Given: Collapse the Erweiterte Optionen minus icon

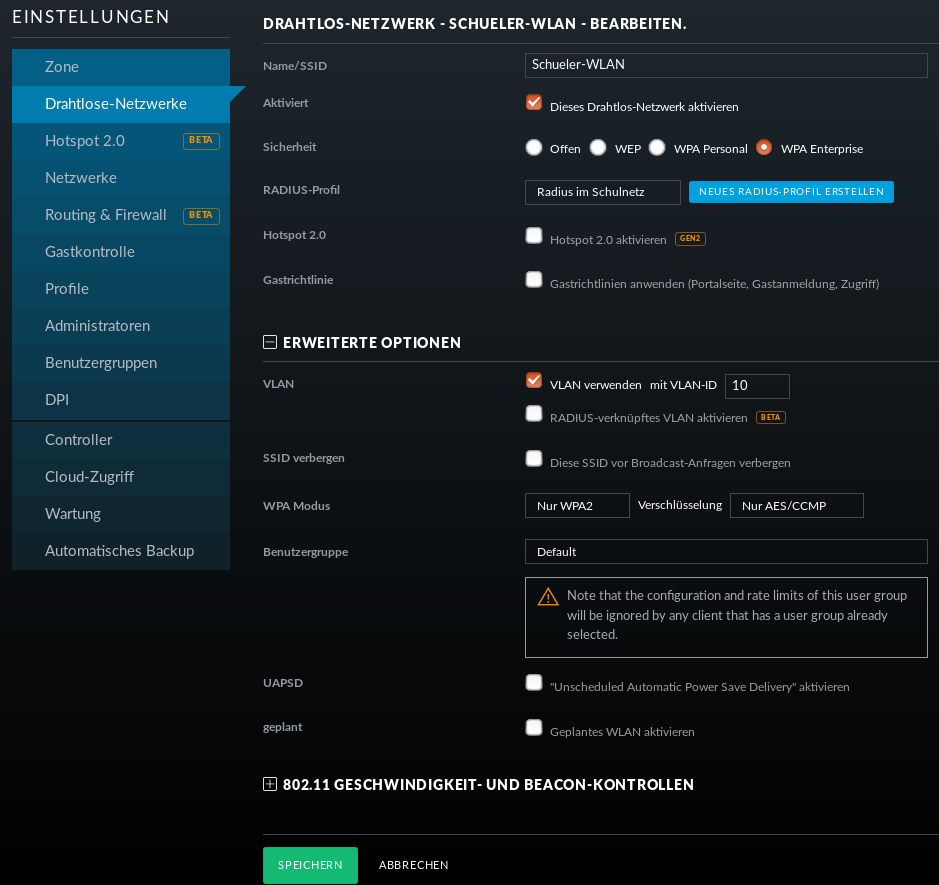Looking at the screenshot, I should (x=269, y=342).
